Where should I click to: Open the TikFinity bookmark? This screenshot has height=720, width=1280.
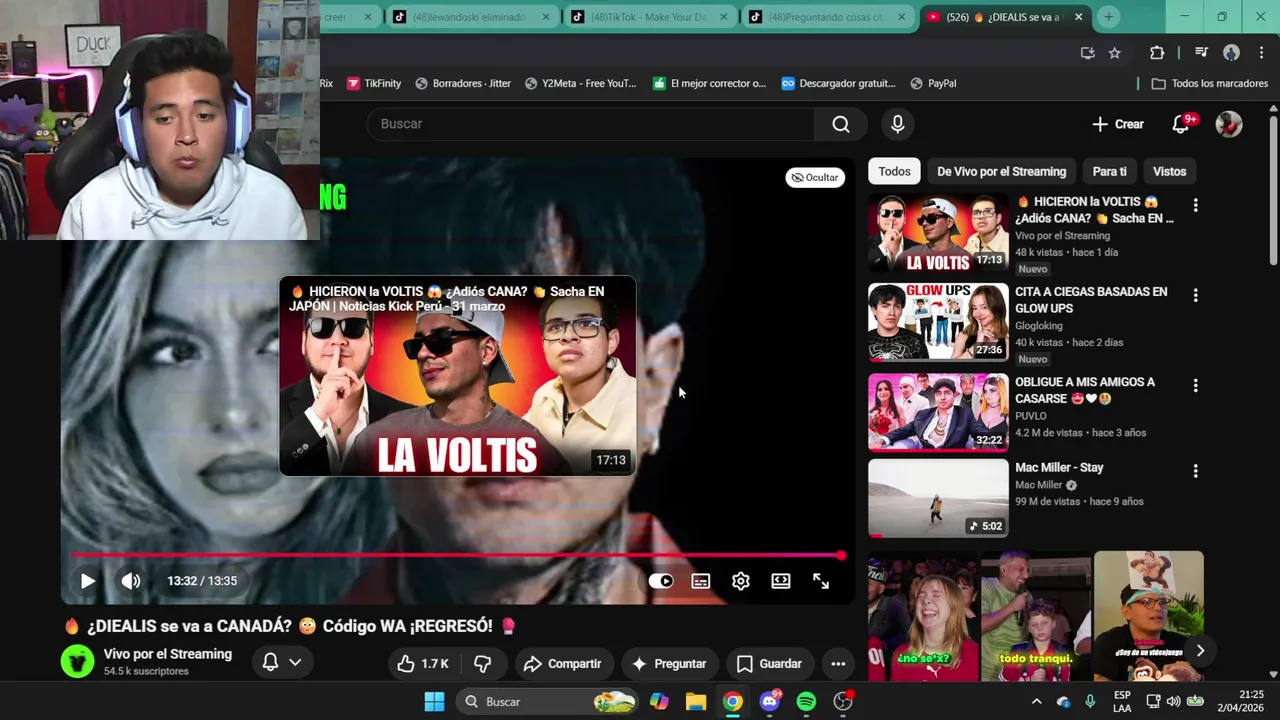click(x=374, y=84)
